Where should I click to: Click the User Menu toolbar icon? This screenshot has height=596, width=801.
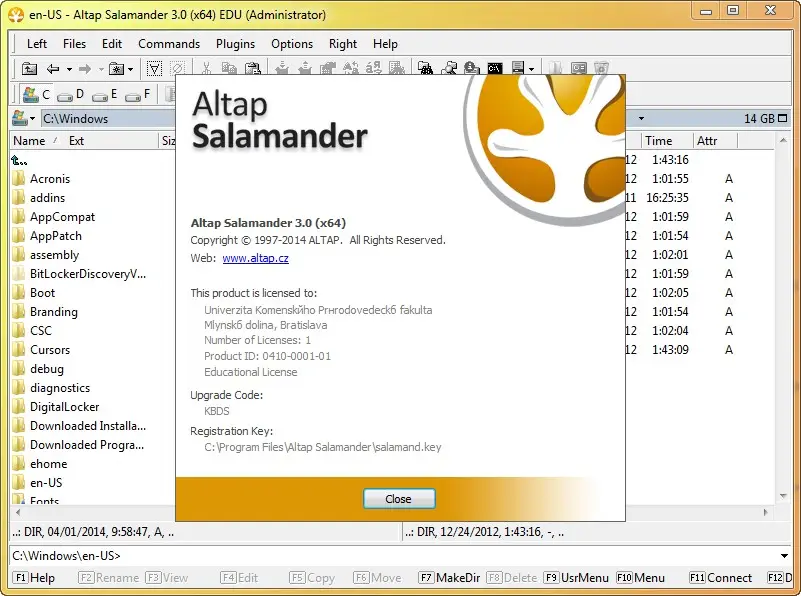(x=518, y=68)
